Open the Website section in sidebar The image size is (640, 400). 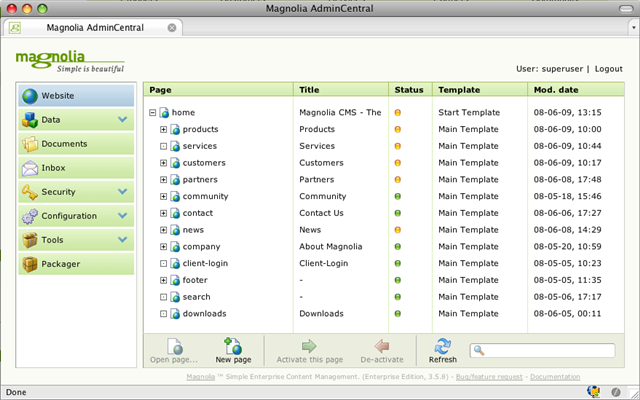(76, 96)
